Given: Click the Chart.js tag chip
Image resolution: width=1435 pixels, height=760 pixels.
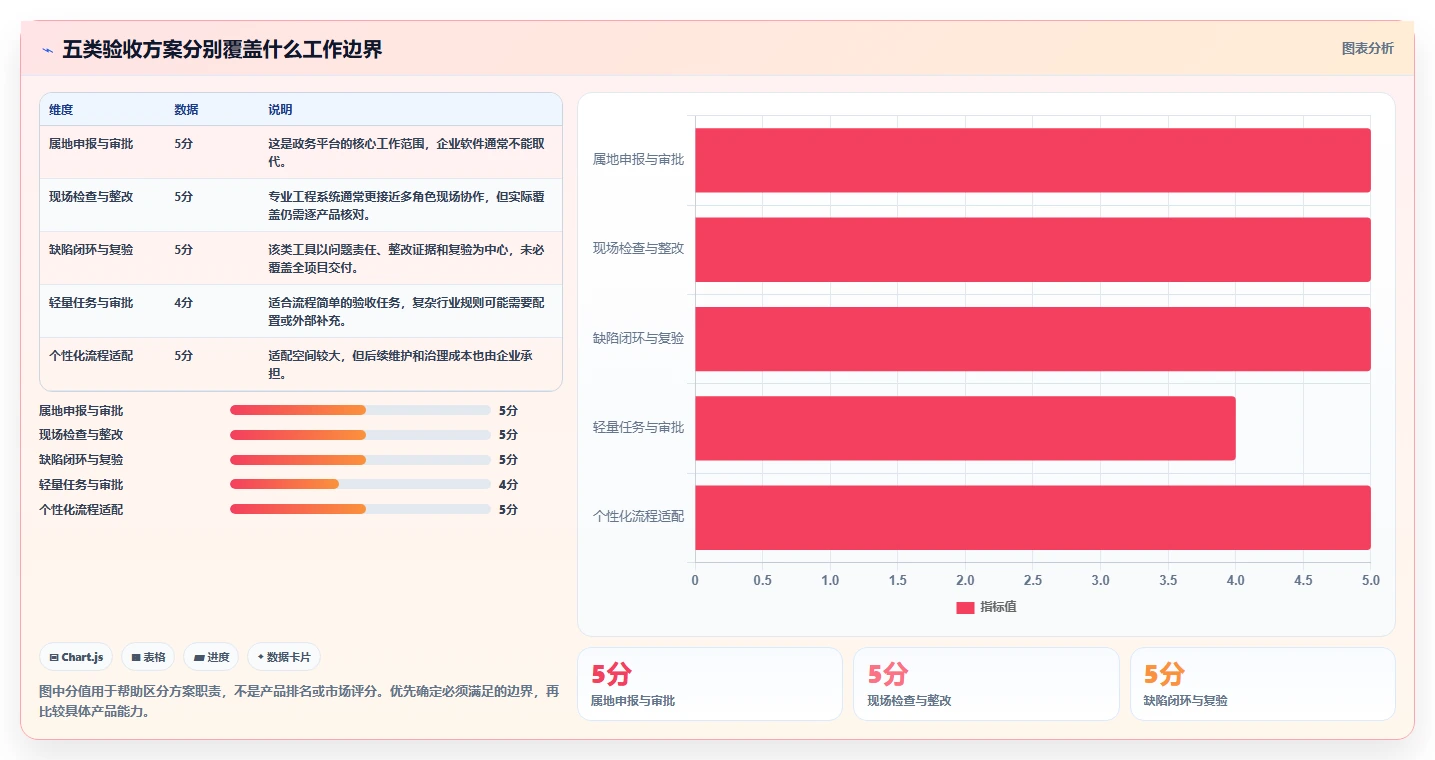Looking at the screenshot, I should [76, 657].
